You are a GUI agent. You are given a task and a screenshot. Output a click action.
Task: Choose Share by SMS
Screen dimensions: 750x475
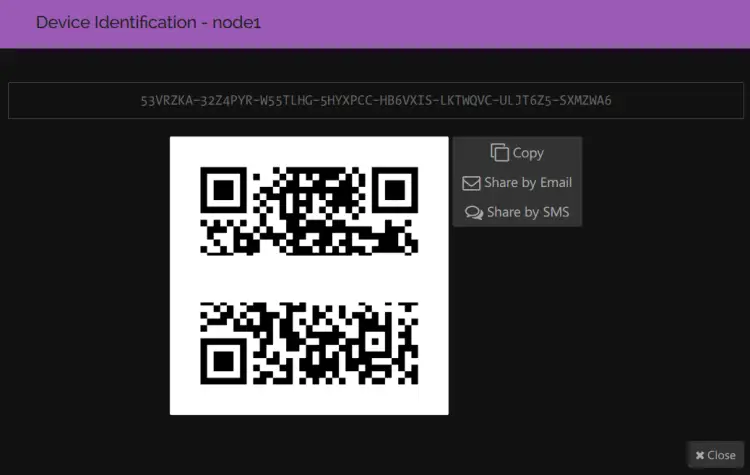tap(517, 212)
